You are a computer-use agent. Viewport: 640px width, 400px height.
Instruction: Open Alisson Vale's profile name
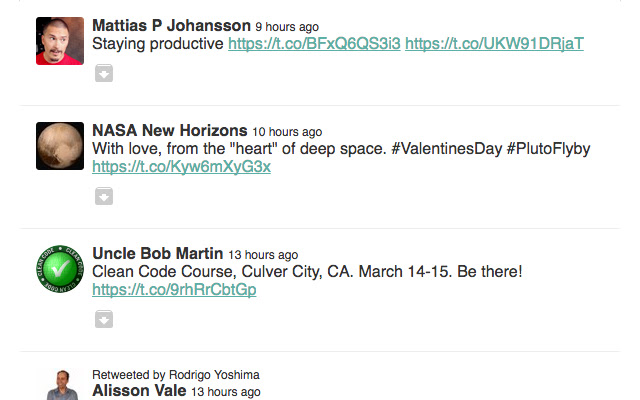(x=139, y=391)
